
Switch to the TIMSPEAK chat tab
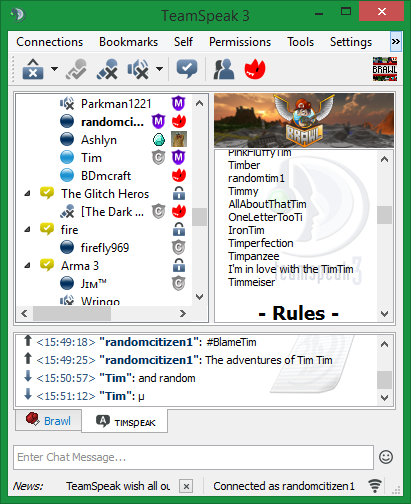coord(125,422)
